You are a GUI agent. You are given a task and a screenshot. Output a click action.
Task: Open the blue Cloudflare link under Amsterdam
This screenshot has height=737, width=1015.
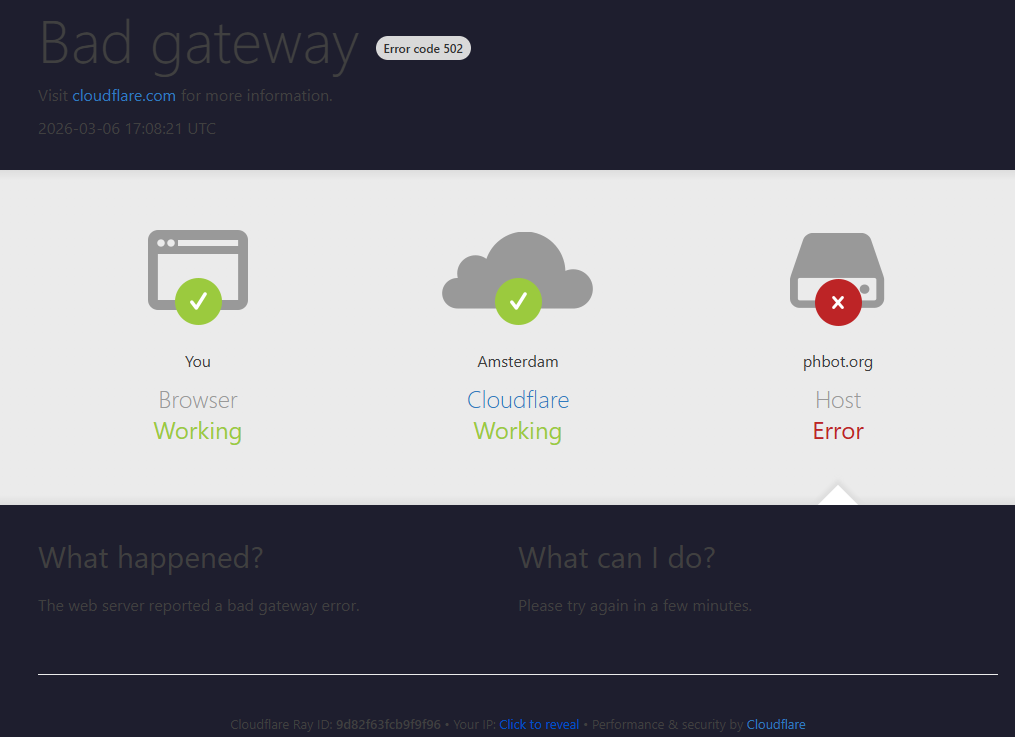(518, 400)
